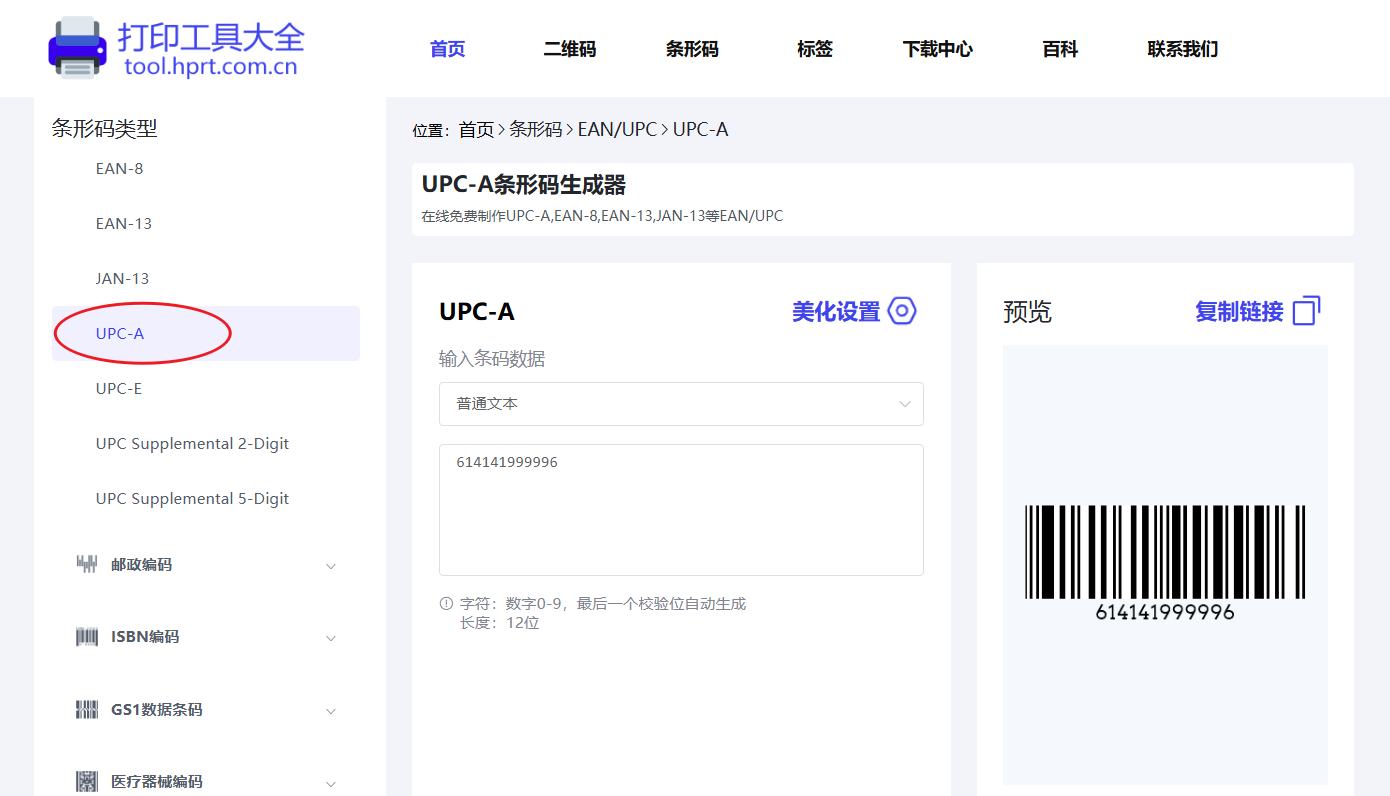Click UPC-A in the breadcrumb
1390x796 pixels.
pyautogui.click(x=700, y=129)
